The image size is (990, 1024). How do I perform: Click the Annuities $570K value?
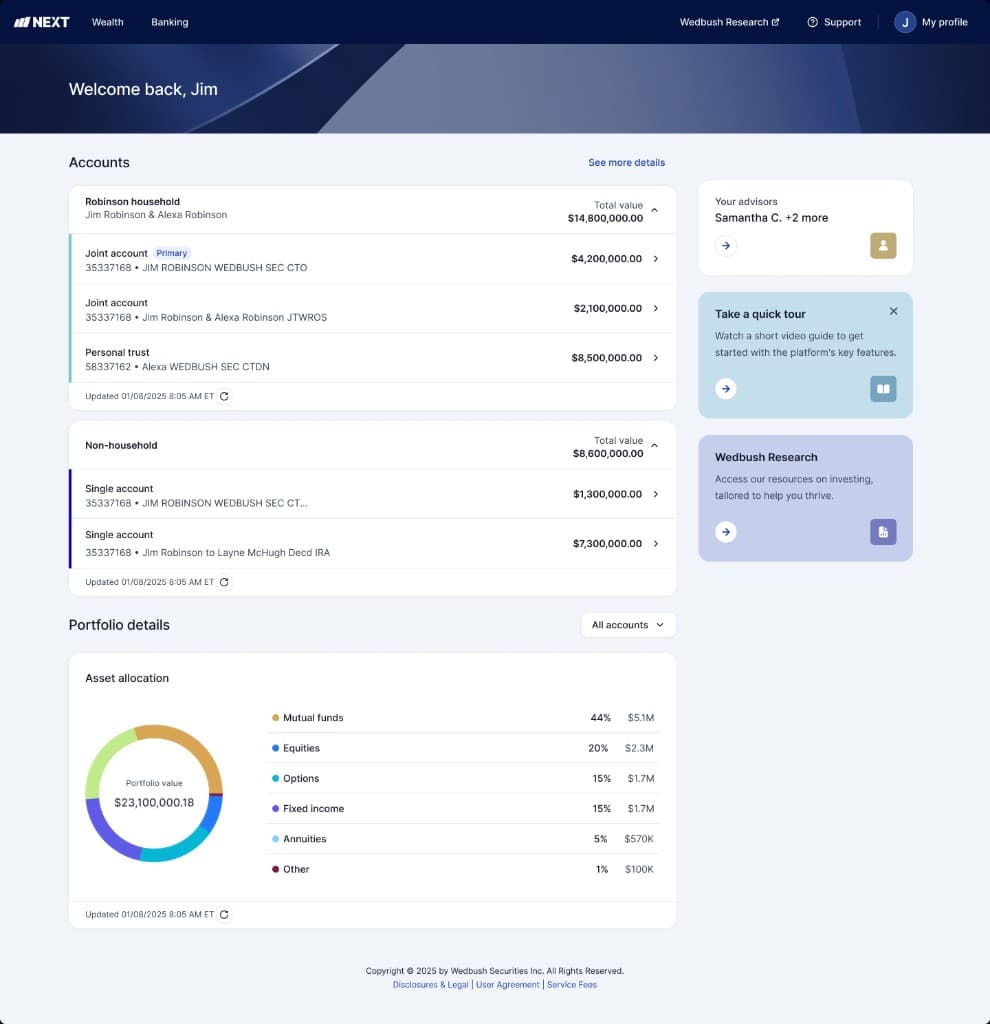[x=639, y=839]
